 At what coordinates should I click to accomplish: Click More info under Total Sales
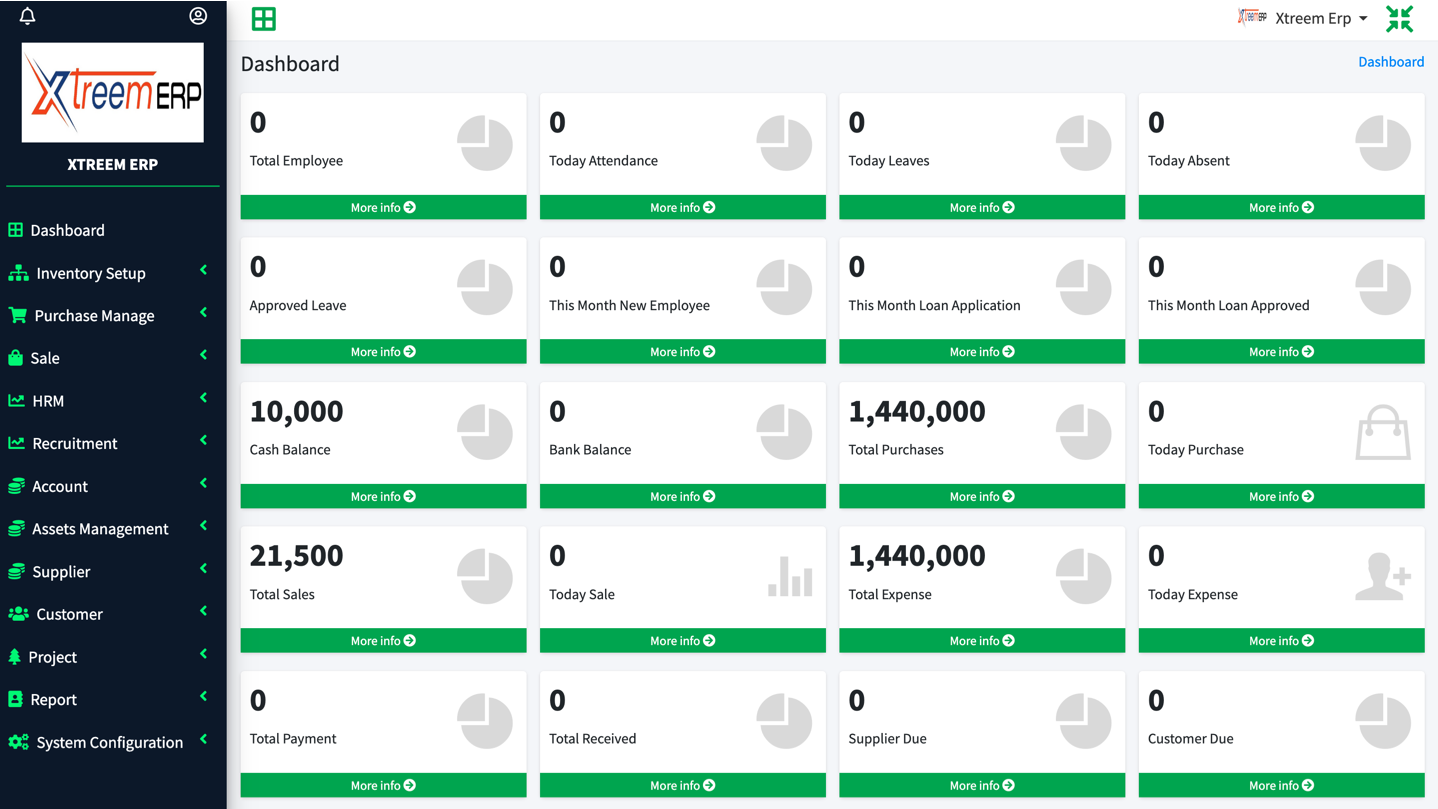click(383, 641)
